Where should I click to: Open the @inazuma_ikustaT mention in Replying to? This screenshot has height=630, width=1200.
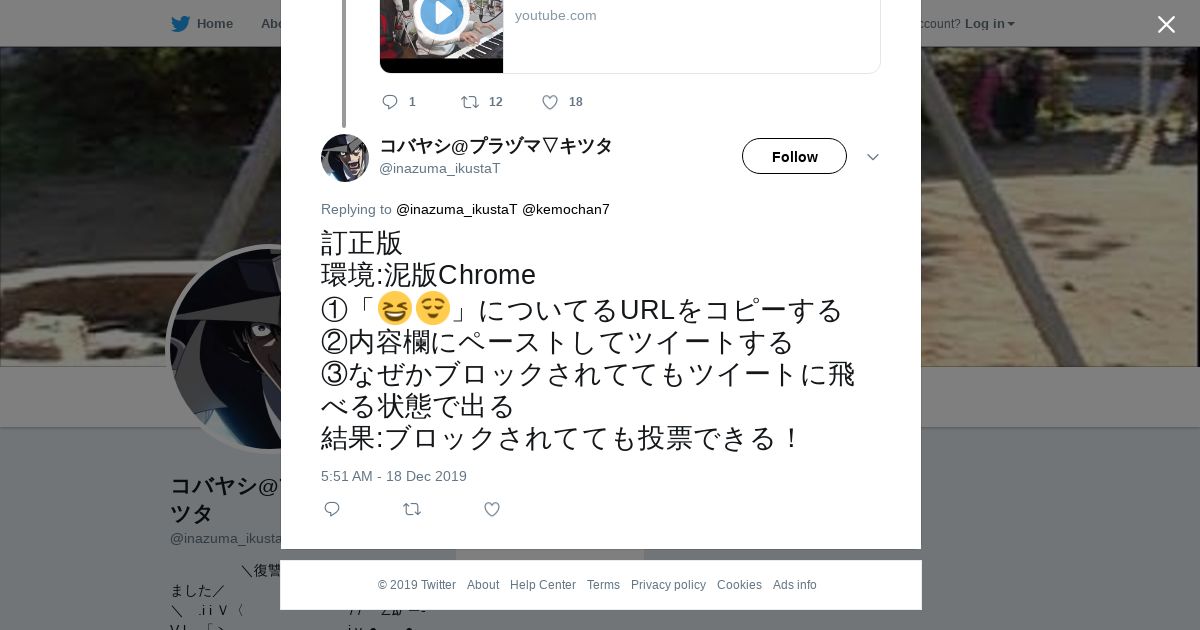click(456, 209)
